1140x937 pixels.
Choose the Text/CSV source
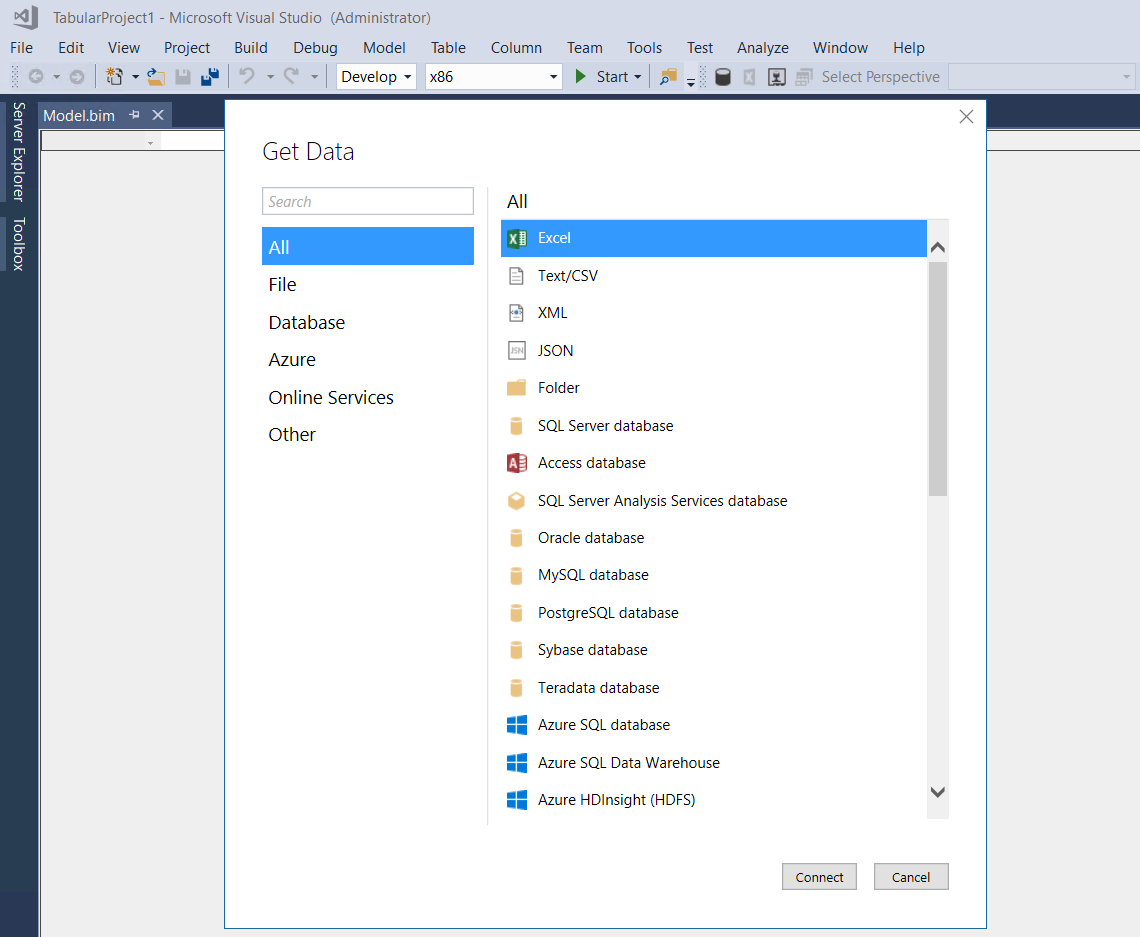pos(713,276)
